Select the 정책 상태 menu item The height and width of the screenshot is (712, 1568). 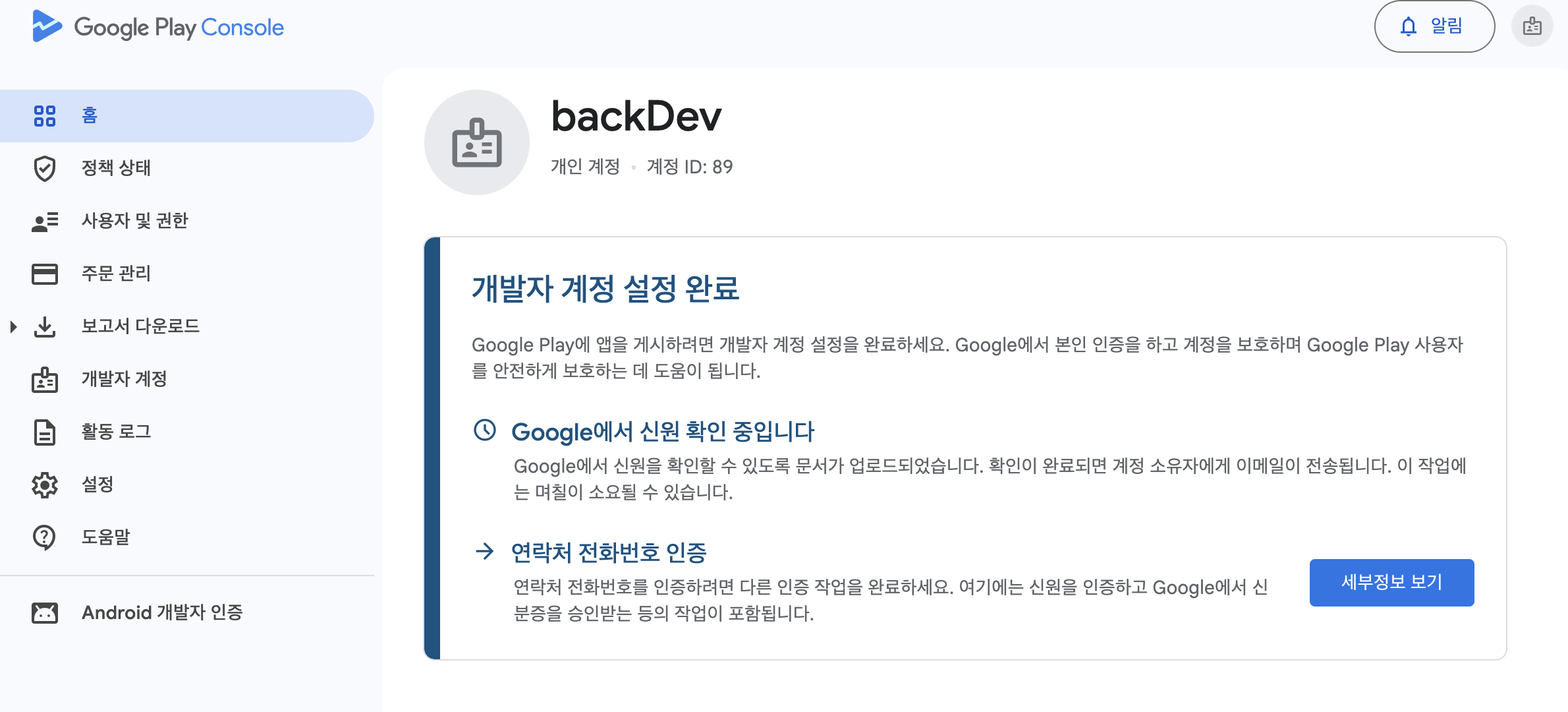(116, 168)
